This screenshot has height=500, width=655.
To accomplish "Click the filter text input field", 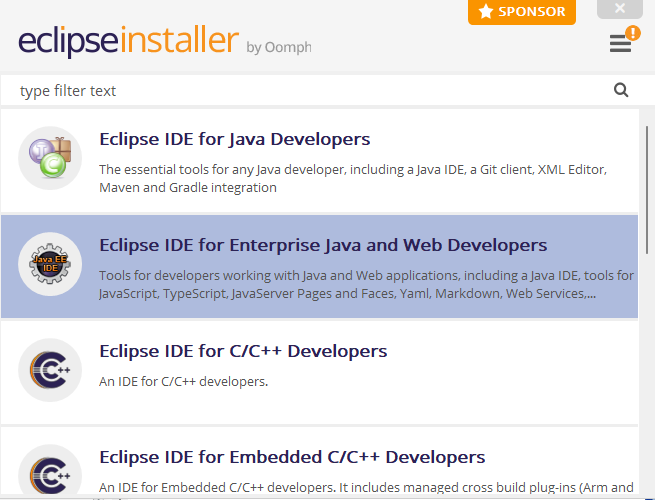I will point(305,90).
